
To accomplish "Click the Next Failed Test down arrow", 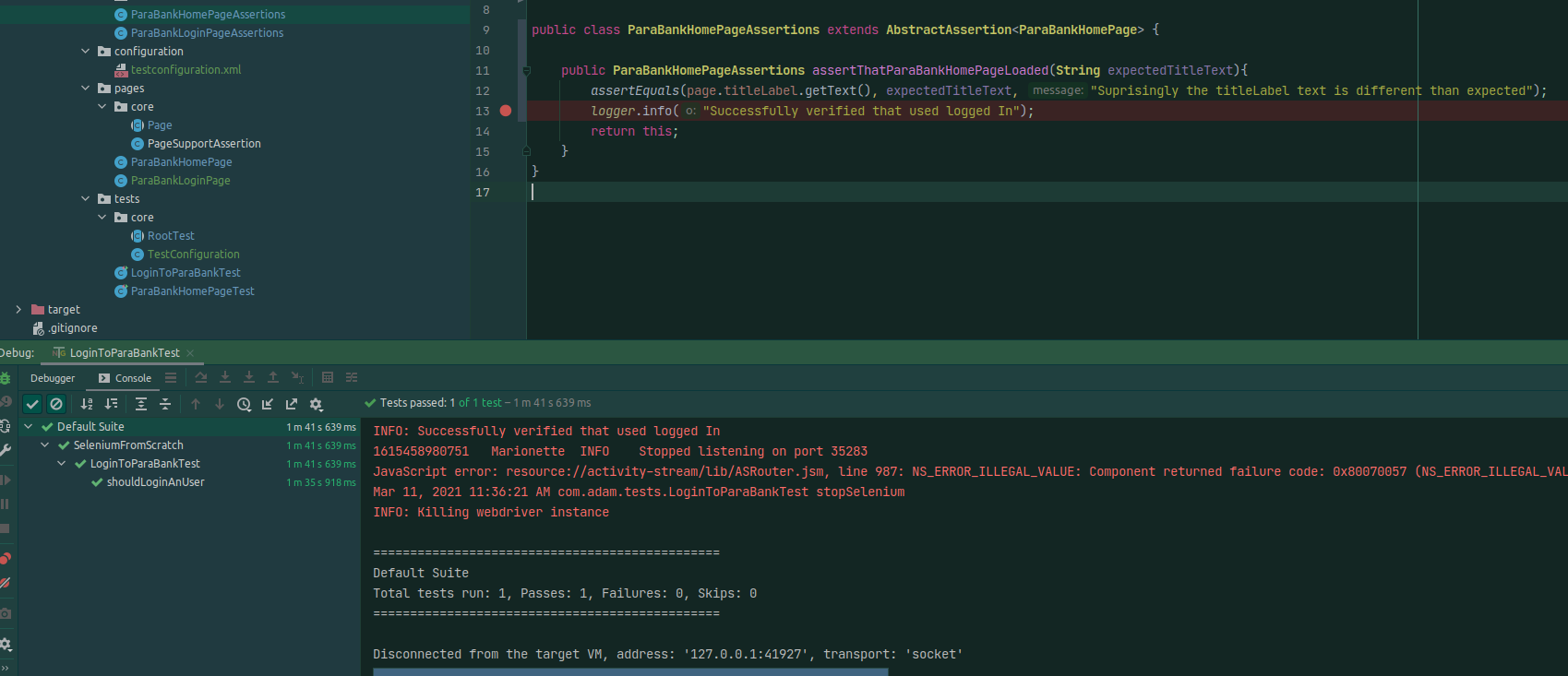I will (220, 404).
